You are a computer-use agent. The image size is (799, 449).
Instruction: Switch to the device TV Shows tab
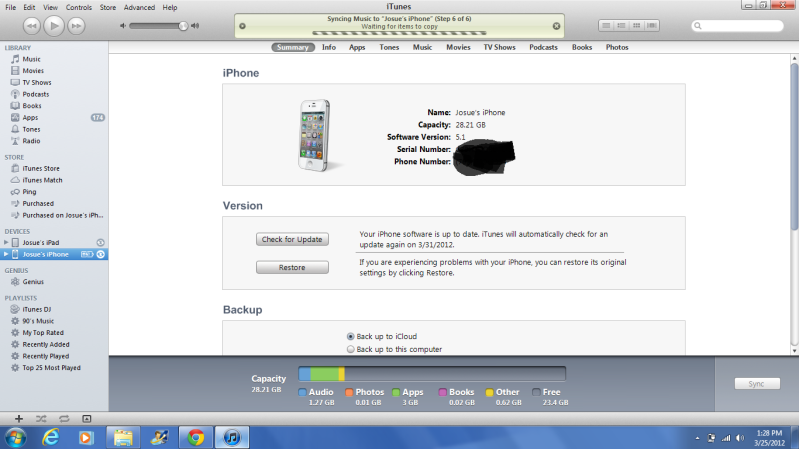499,47
